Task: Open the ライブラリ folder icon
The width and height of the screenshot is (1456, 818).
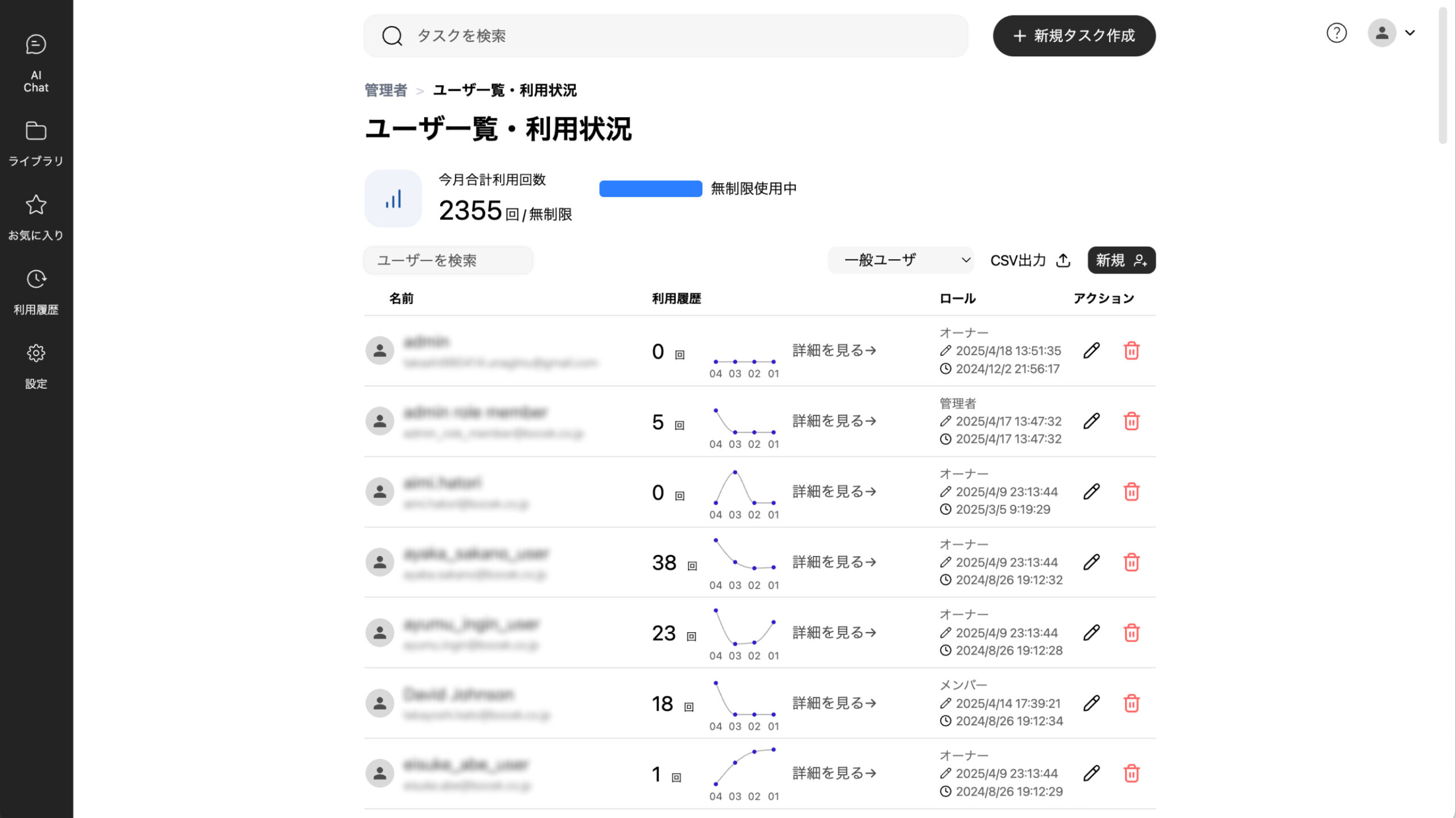Action: click(36, 131)
